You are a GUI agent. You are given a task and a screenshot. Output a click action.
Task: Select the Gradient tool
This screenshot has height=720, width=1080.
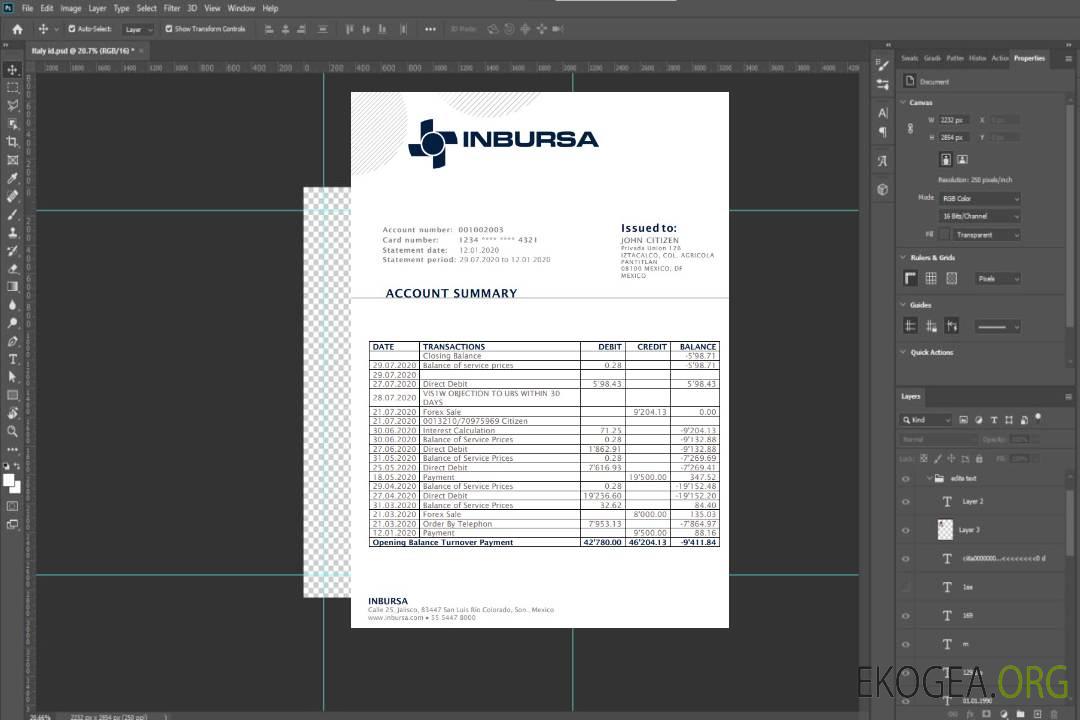(12, 287)
